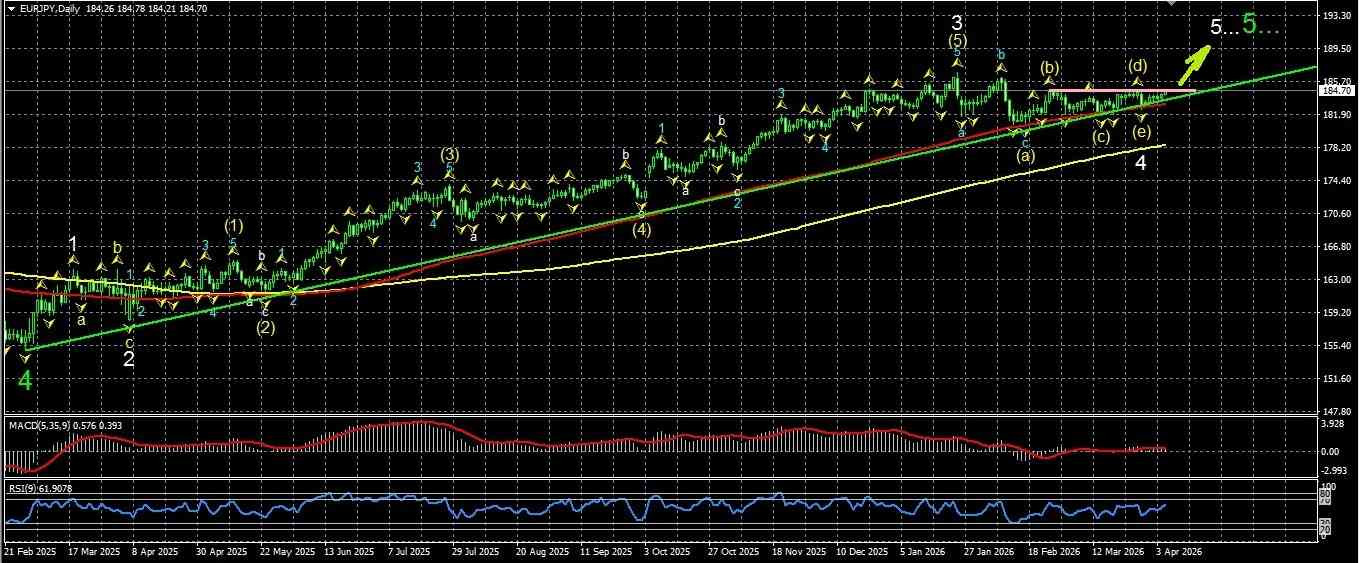Select the (4) wave label
Screen dimensions: 1360x563
642,229
